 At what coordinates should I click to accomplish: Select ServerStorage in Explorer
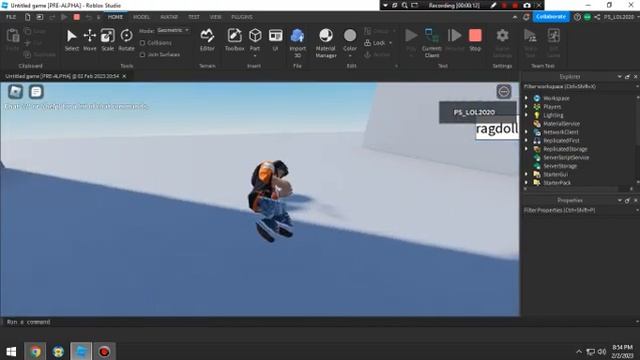tap(560, 166)
